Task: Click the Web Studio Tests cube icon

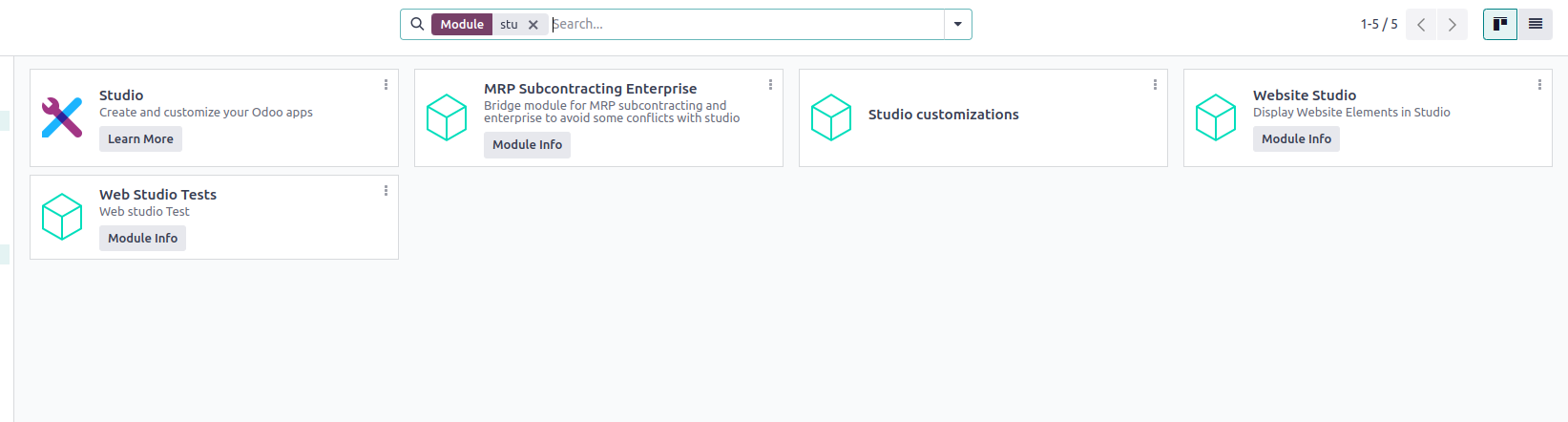Action: (62, 217)
